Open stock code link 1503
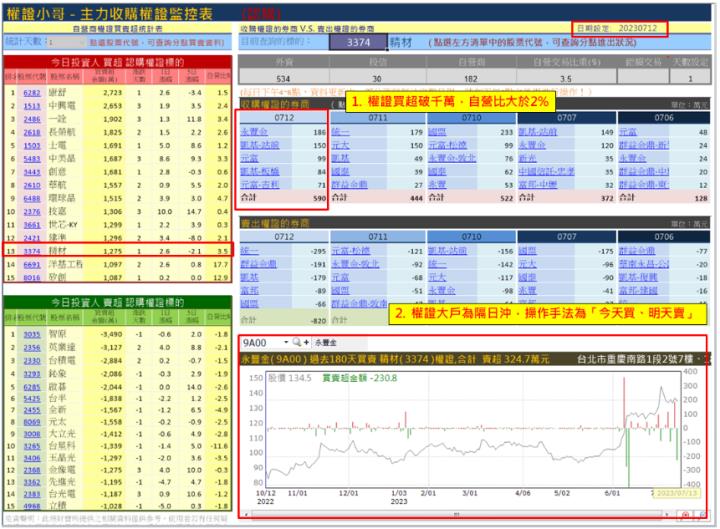Image resolution: width=720 pixels, height=529 pixels. (x=32, y=146)
